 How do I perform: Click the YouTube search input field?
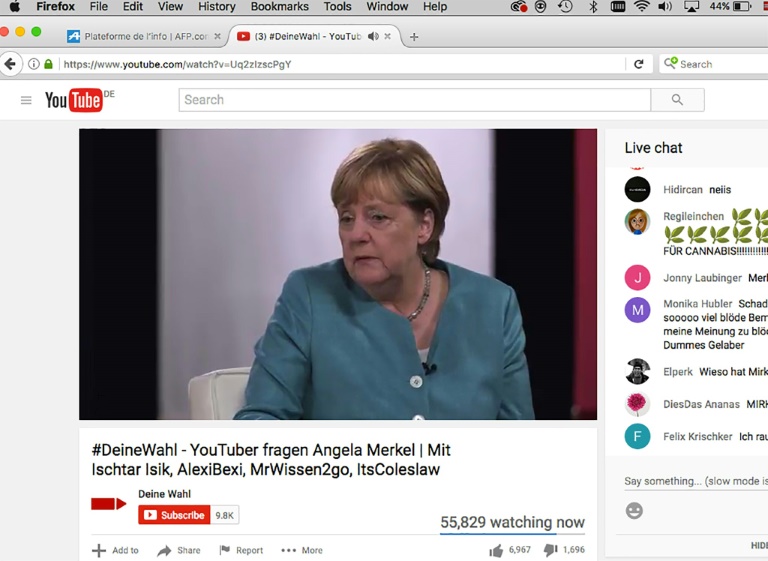click(x=414, y=100)
